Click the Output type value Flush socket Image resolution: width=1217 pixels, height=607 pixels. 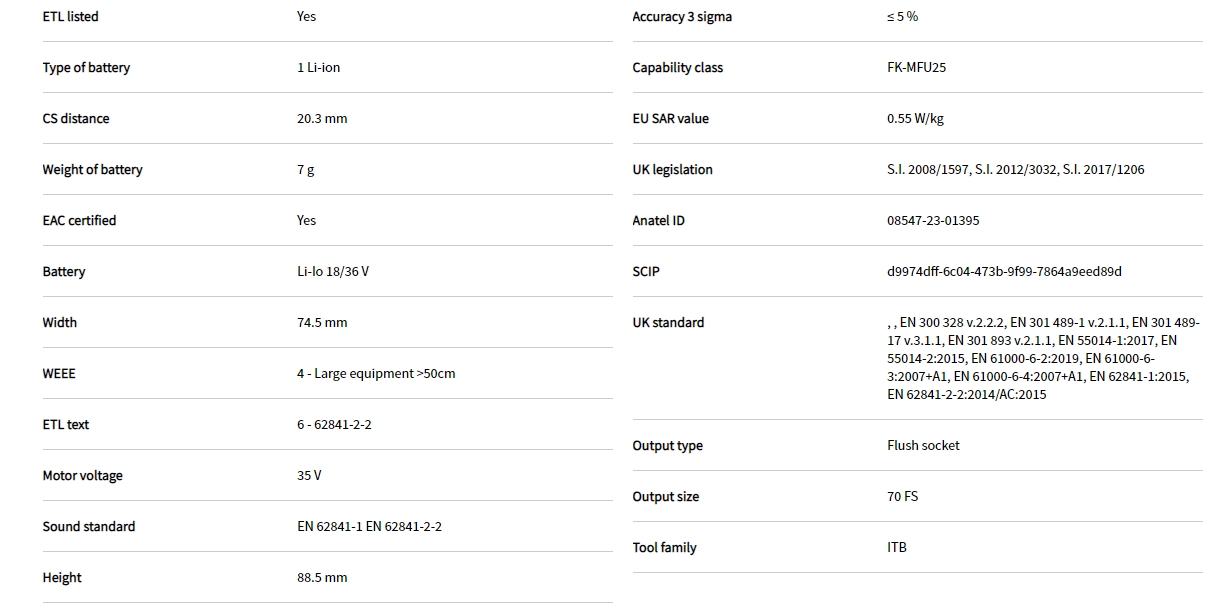coord(923,446)
